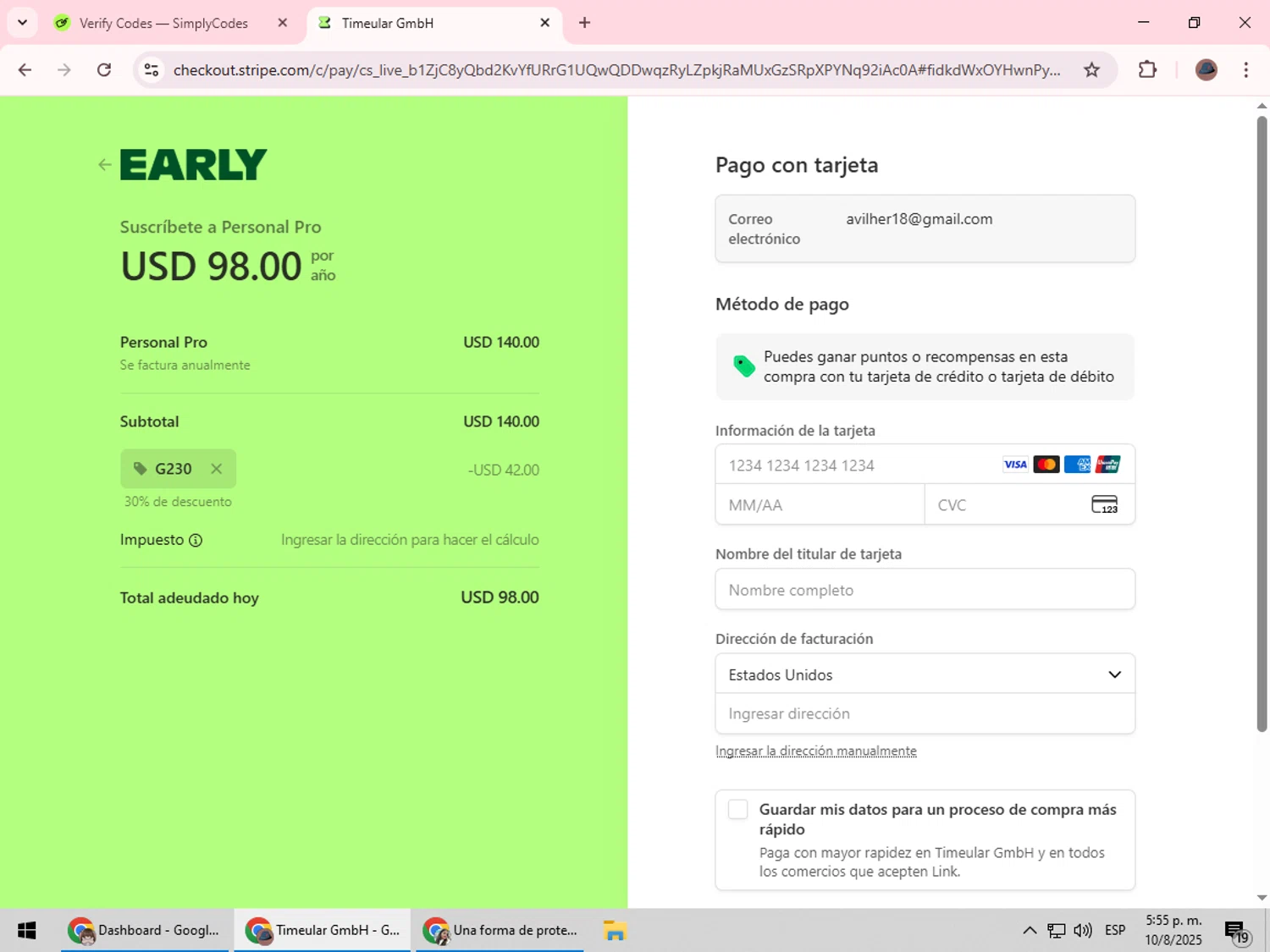This screenshot has height=952, width=1270.
Task: Click the network tray icon
Action: pyautogui.click(x=1057, y=931)
